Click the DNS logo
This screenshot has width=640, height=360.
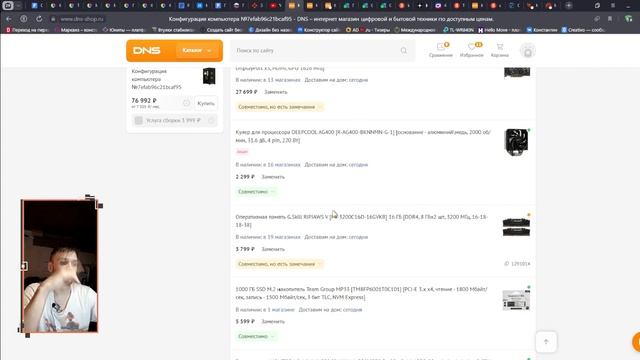pos(146,51)
